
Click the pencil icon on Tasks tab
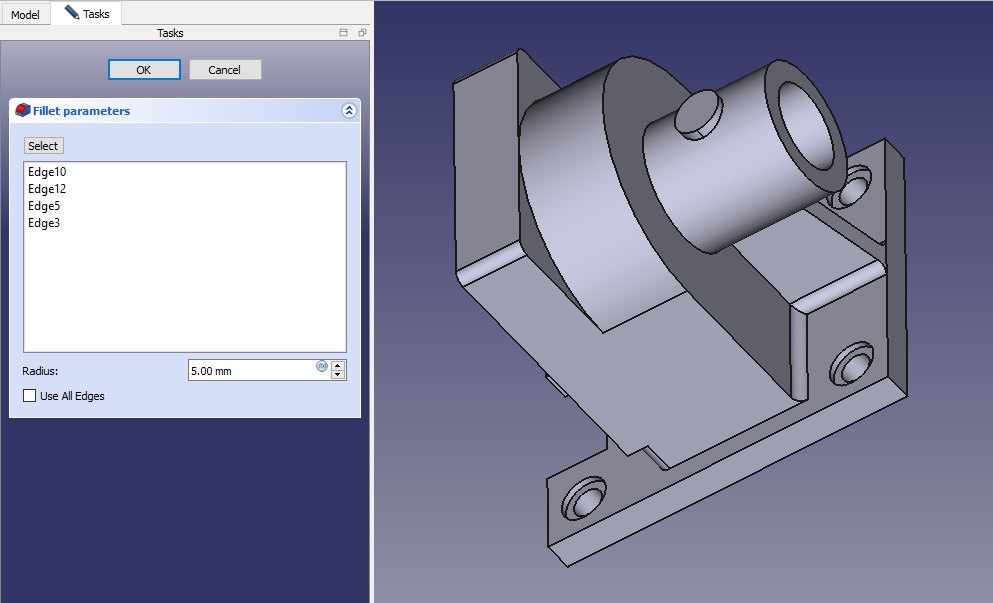(71, 13)
